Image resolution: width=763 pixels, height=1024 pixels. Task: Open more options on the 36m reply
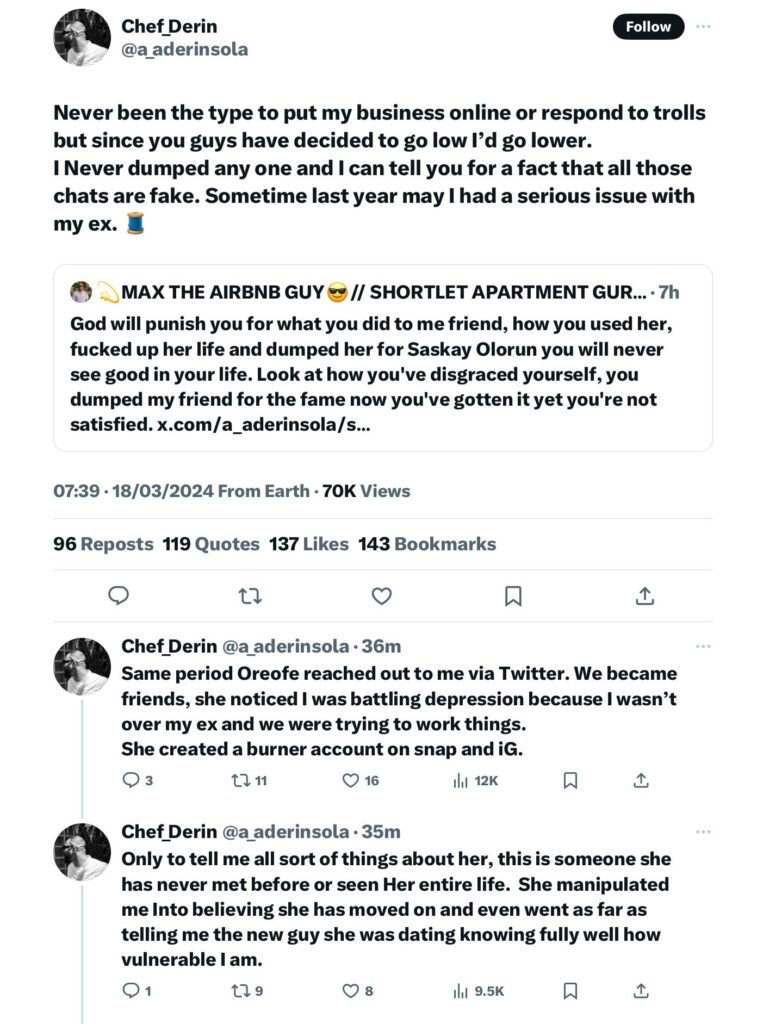coord(704,647)
